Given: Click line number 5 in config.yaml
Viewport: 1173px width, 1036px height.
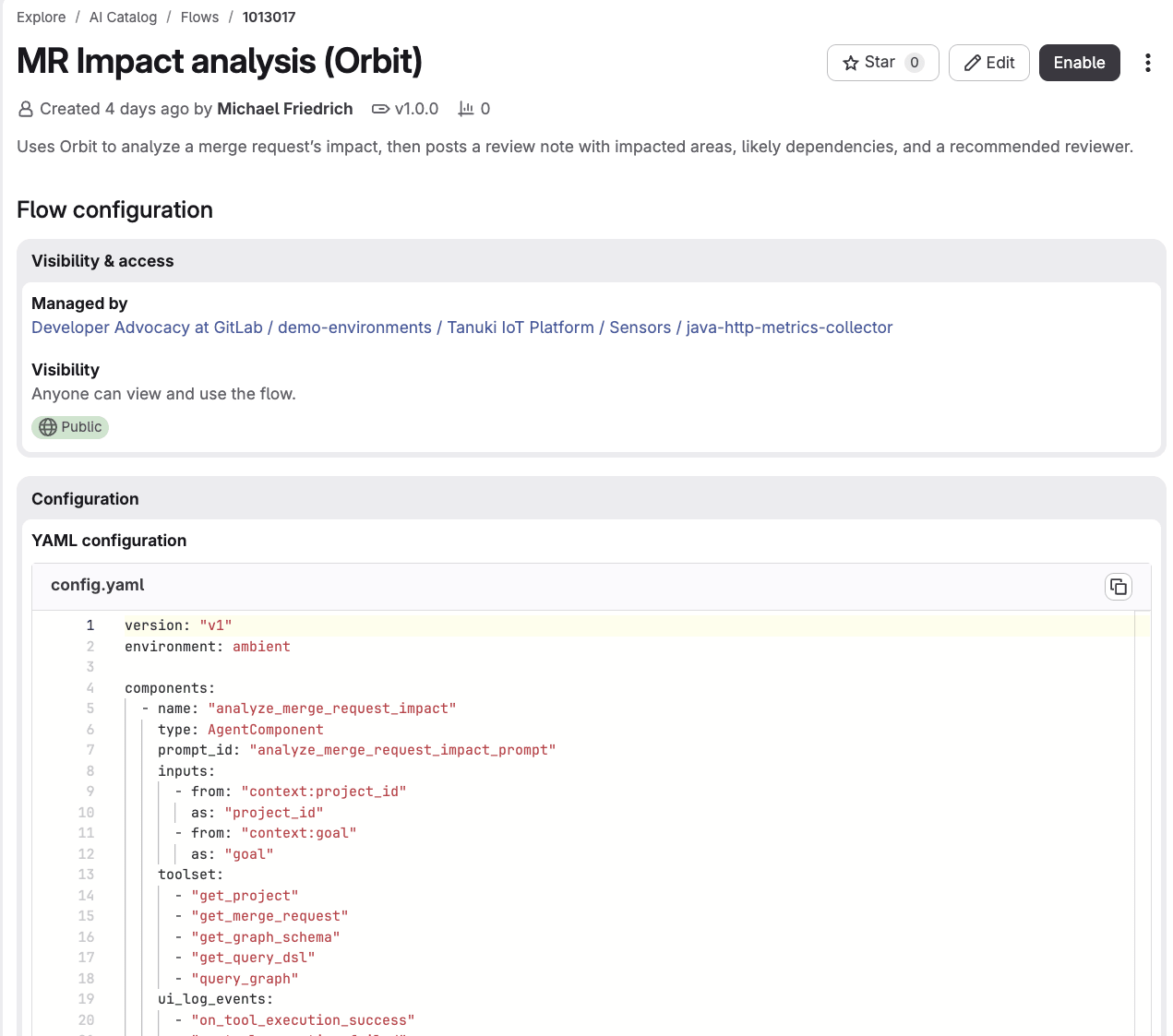Looking at the screenshot, I should [x=90, y=709].
